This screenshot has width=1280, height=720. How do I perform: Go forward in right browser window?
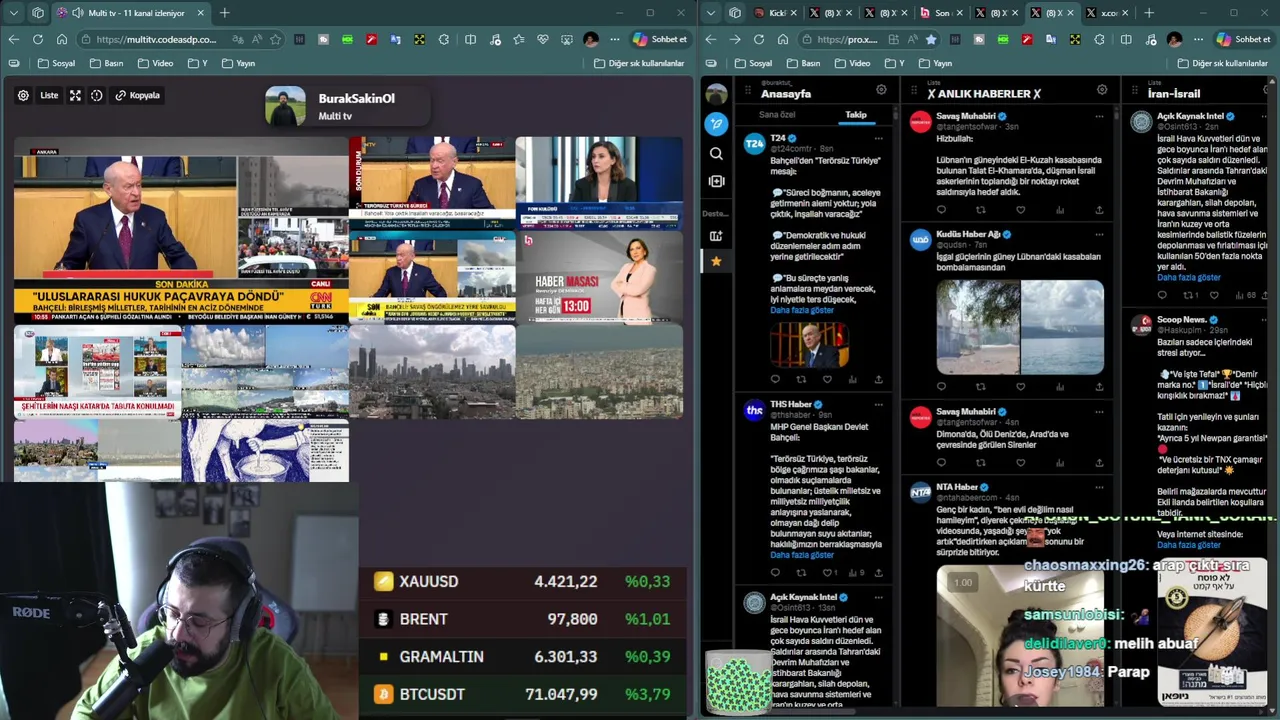tap(735, 39)
